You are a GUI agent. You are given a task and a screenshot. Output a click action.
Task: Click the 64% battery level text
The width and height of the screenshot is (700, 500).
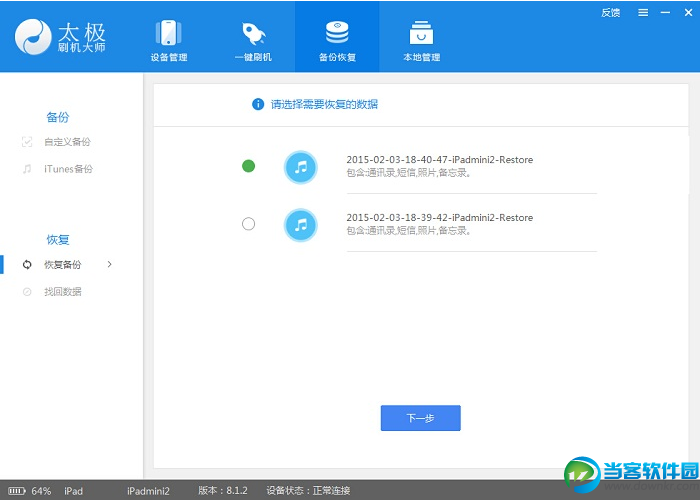[x=41, y=491]
